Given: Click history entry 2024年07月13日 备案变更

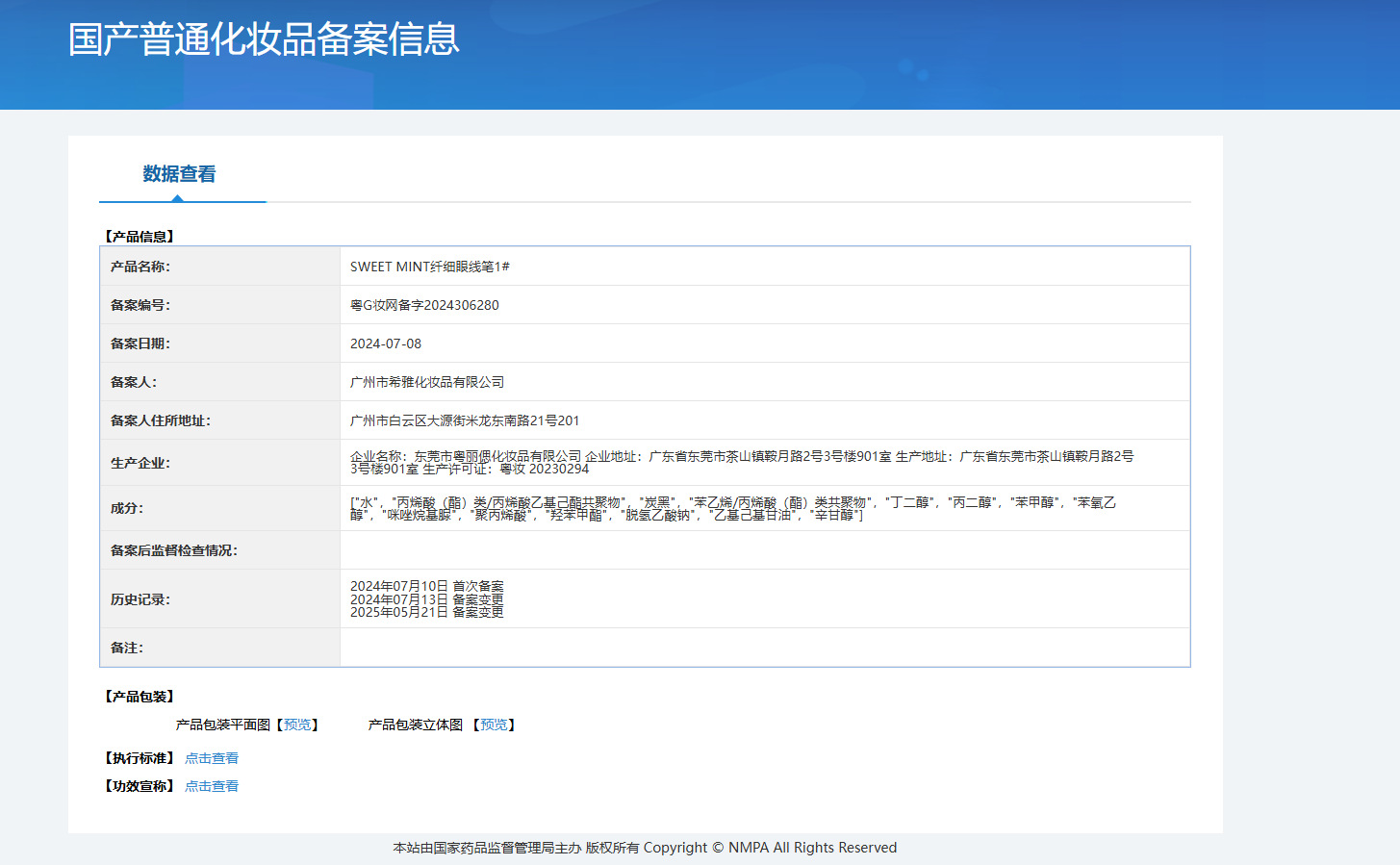Looking at the screenshot, I should (x=427, y=599).
